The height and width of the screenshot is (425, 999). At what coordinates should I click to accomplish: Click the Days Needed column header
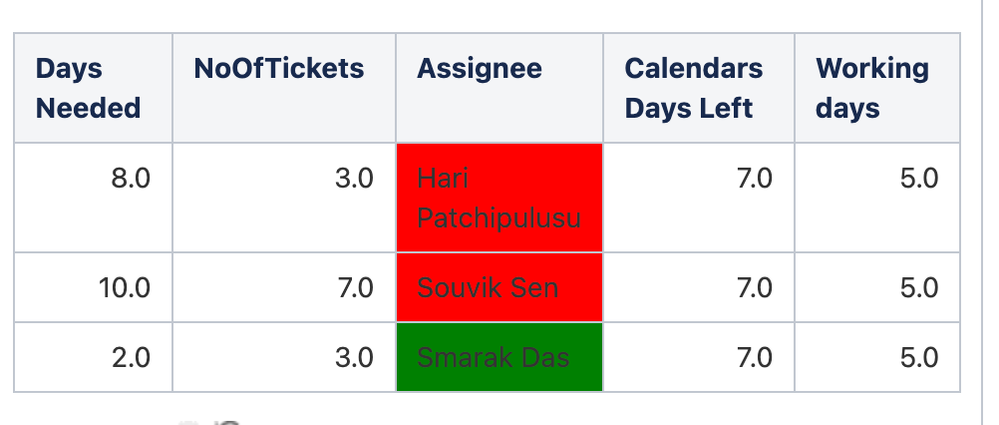(x=93, y=88)
